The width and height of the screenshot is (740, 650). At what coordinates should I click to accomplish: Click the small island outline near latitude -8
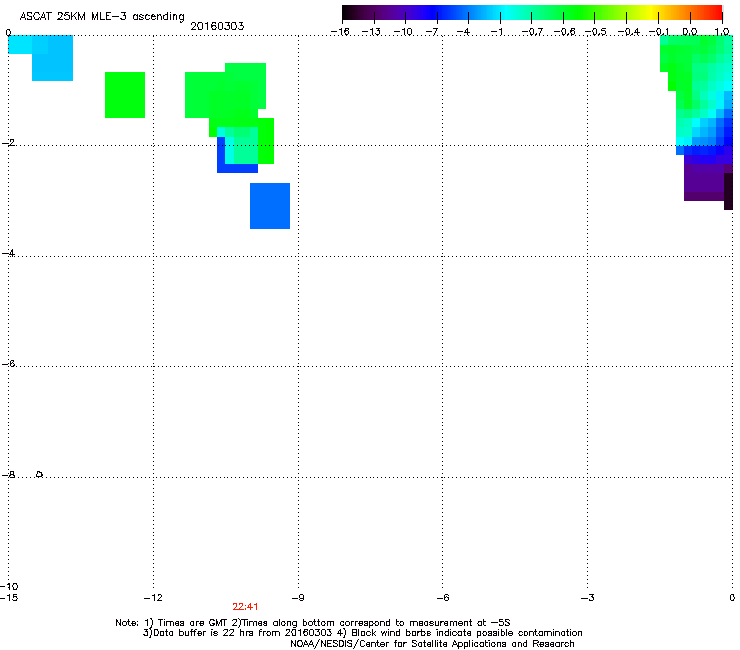coord(39,474)
